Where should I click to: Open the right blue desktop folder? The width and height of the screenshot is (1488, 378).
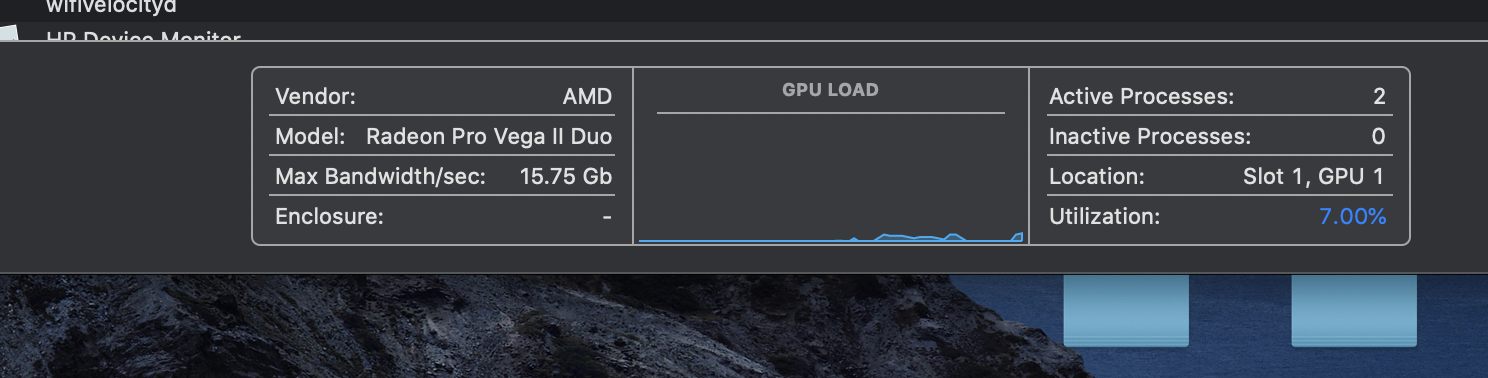point(1354,311)
